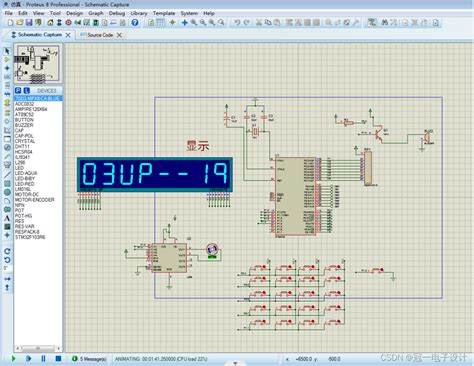Open the Library menu

point(139,13)
